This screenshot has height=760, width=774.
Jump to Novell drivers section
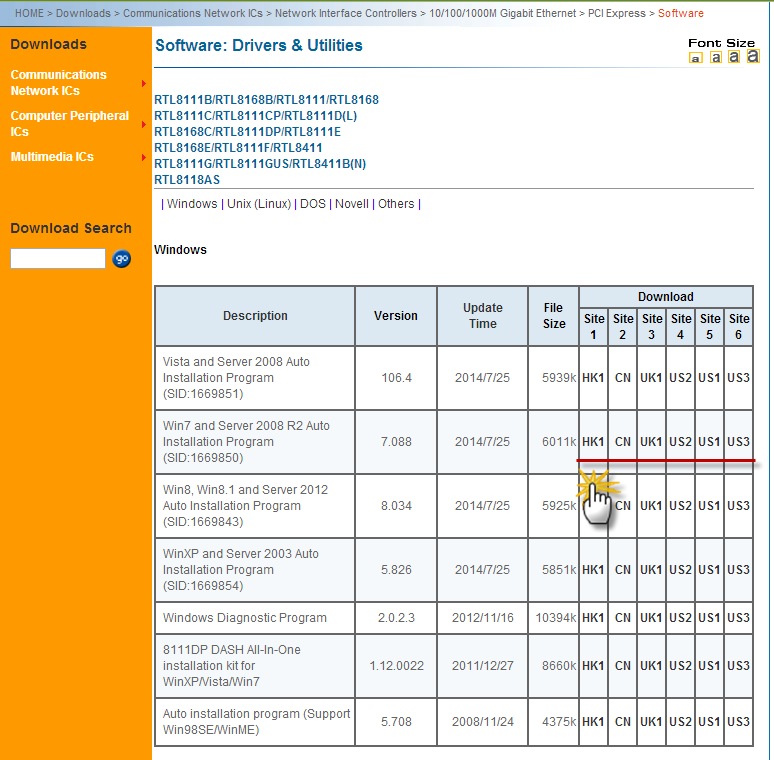(352, 204)
